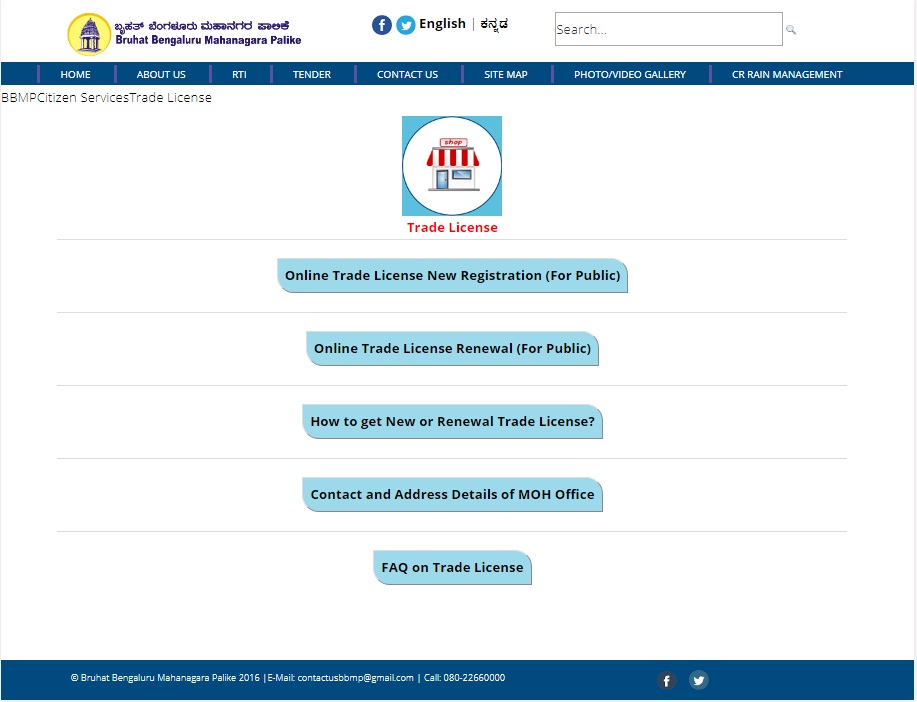This screenshot has height=702, width=917.
Task: Open the ABOUT US menu
Action: pos(161,74)
